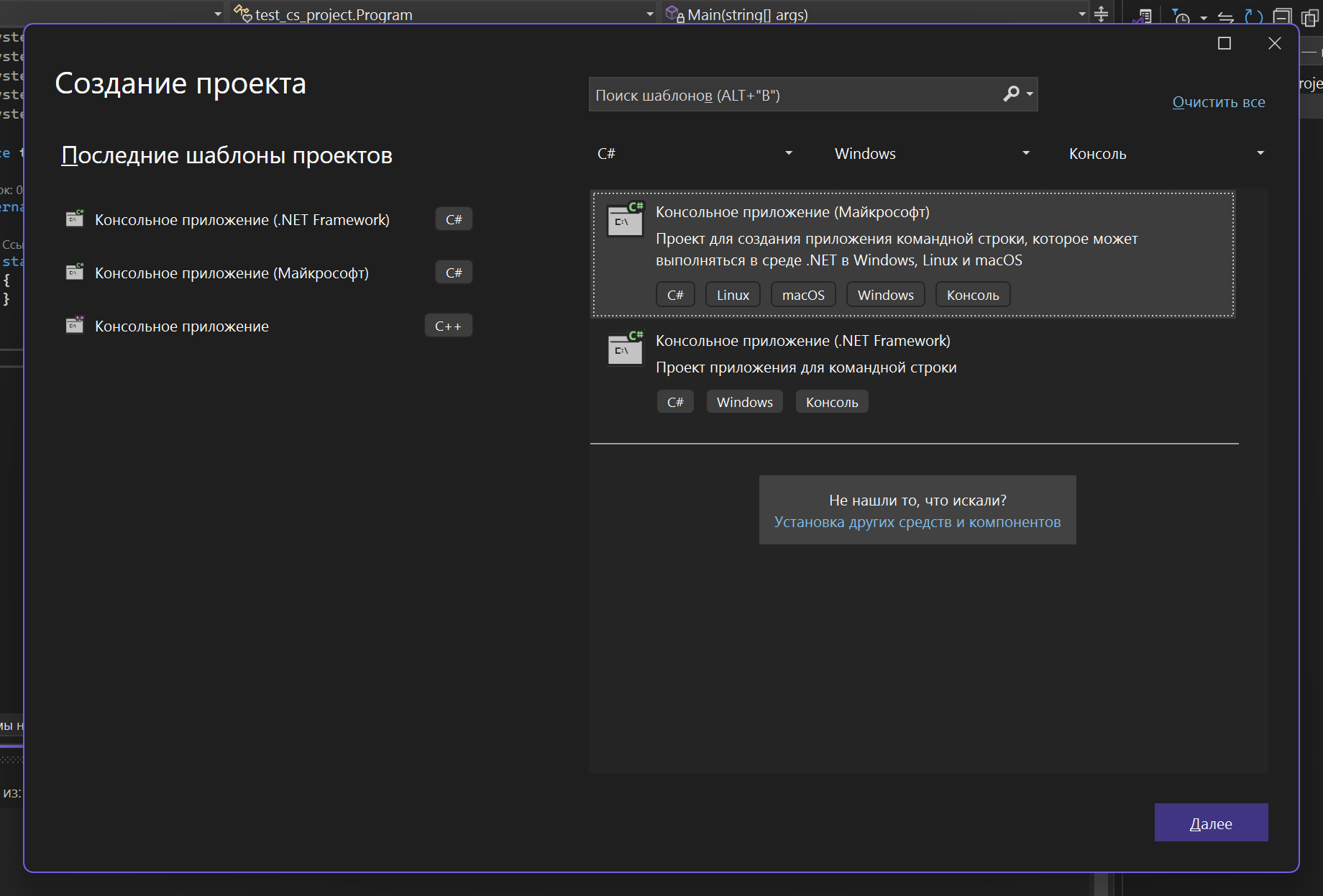Close the 'Создание проекта' dialog

(1275, 43)
